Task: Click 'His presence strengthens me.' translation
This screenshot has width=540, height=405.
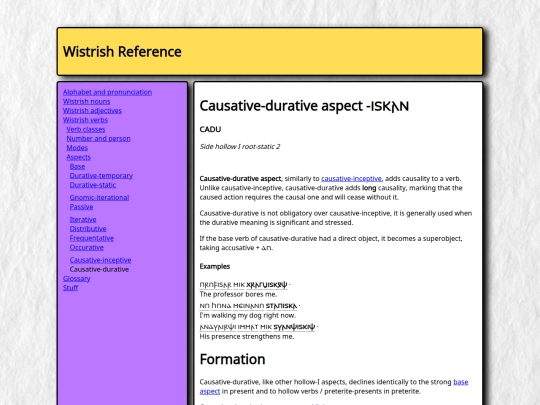Action: pos(247,336)
